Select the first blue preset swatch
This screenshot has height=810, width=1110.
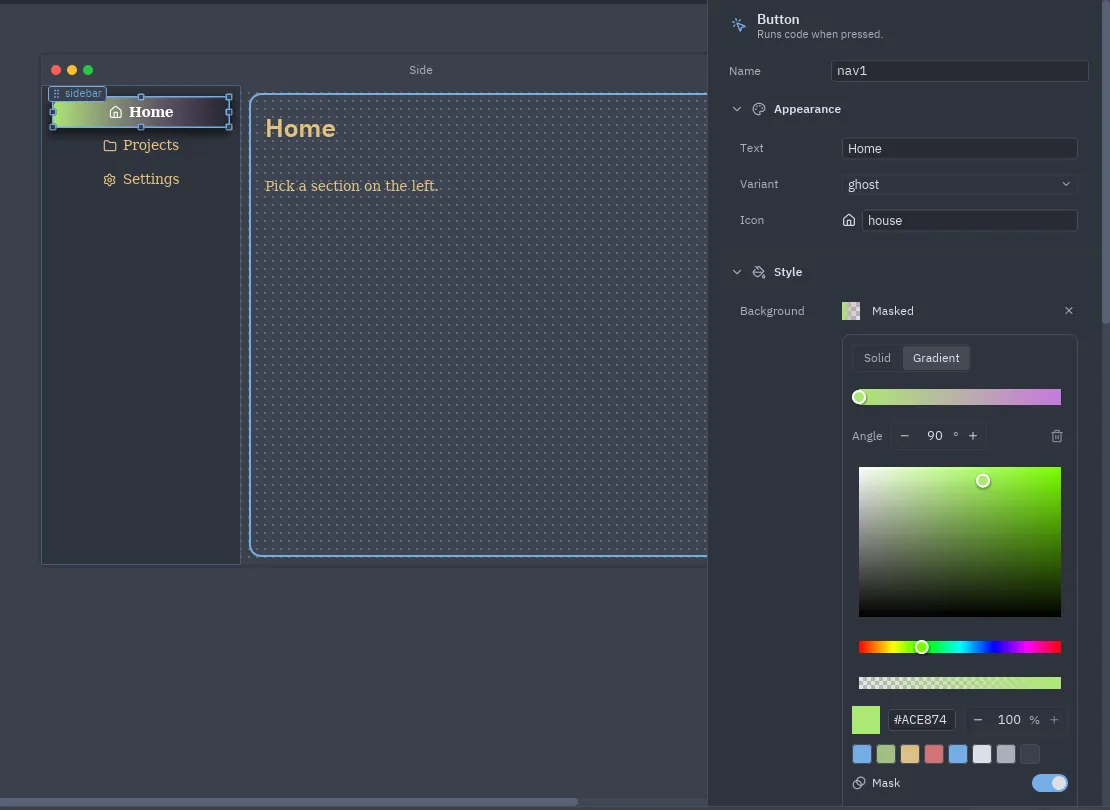coord(862,754)
